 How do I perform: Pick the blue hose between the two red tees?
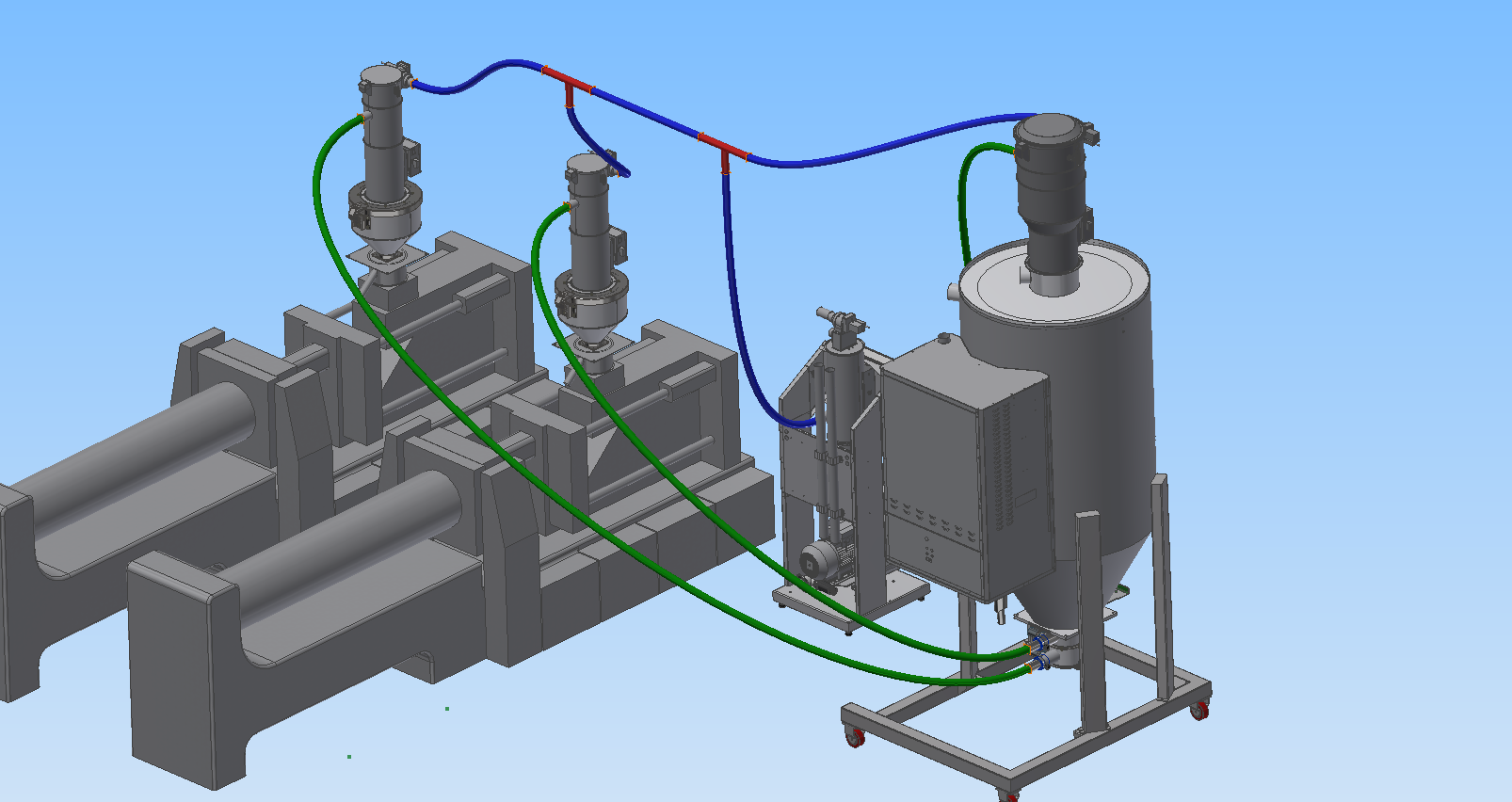646,113
